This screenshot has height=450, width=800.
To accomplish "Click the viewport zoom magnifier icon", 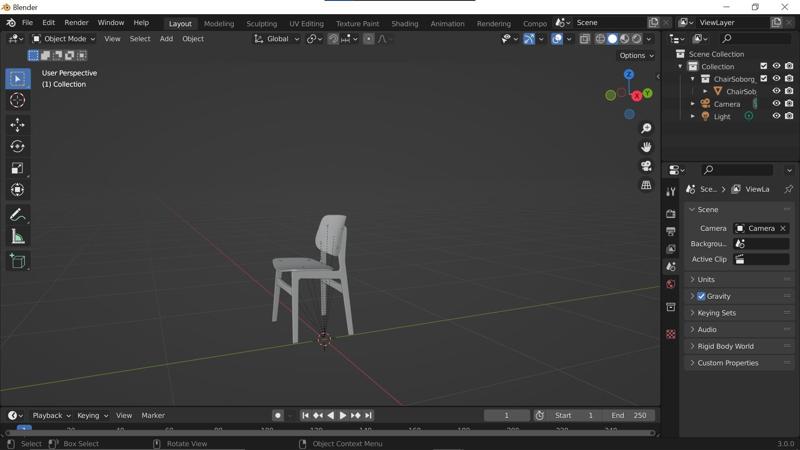I will [x=646, y=128].
